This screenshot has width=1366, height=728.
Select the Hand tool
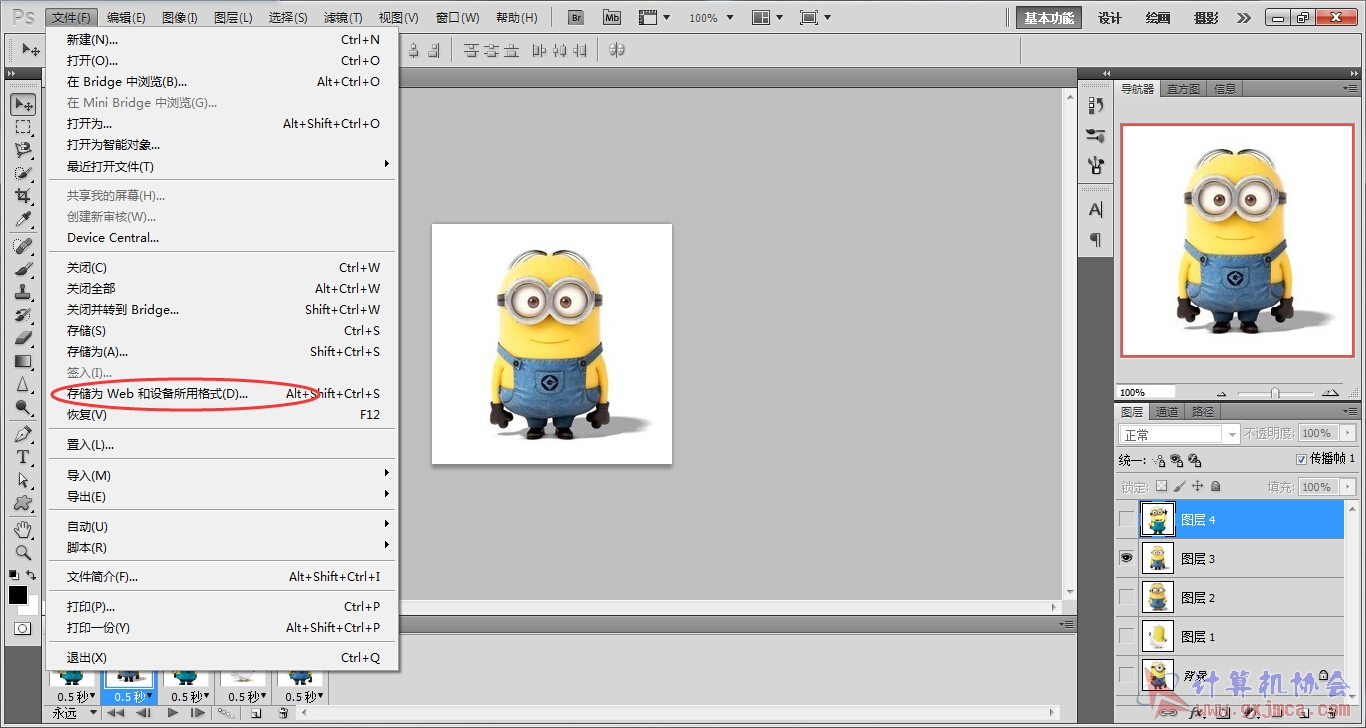point(22,529)
